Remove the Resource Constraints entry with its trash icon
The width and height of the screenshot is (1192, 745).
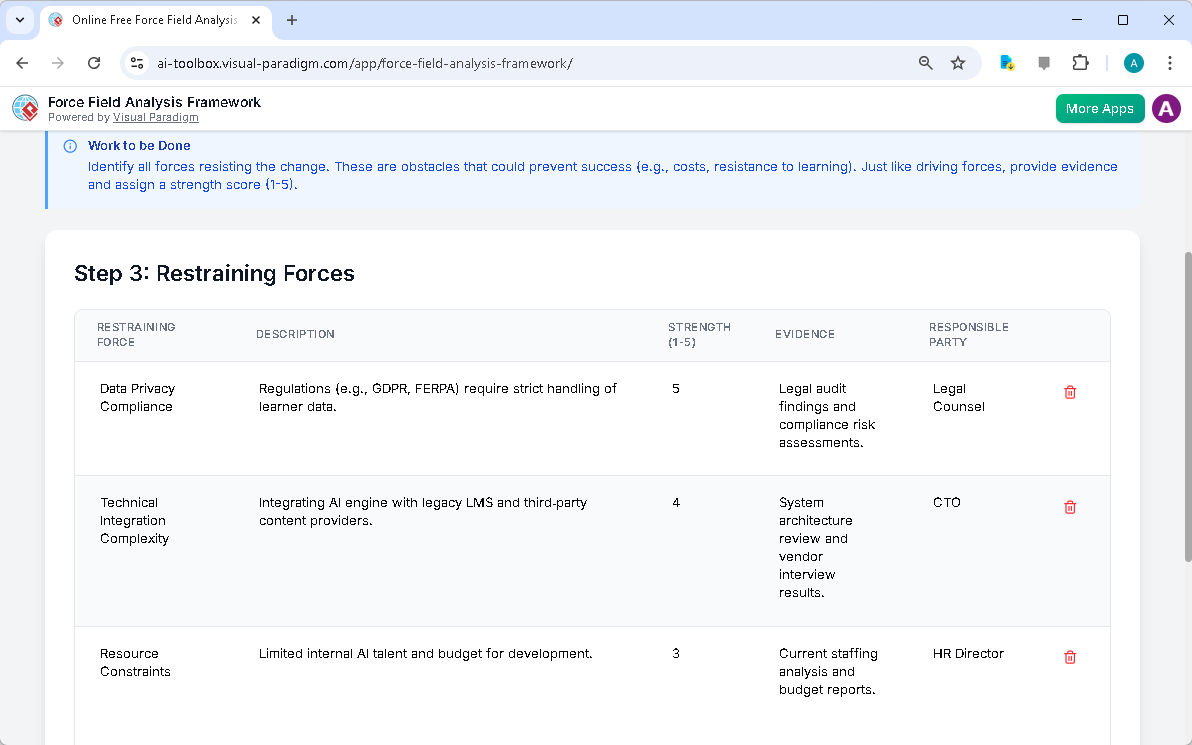pyautogui.click(x=1070, y=657)
